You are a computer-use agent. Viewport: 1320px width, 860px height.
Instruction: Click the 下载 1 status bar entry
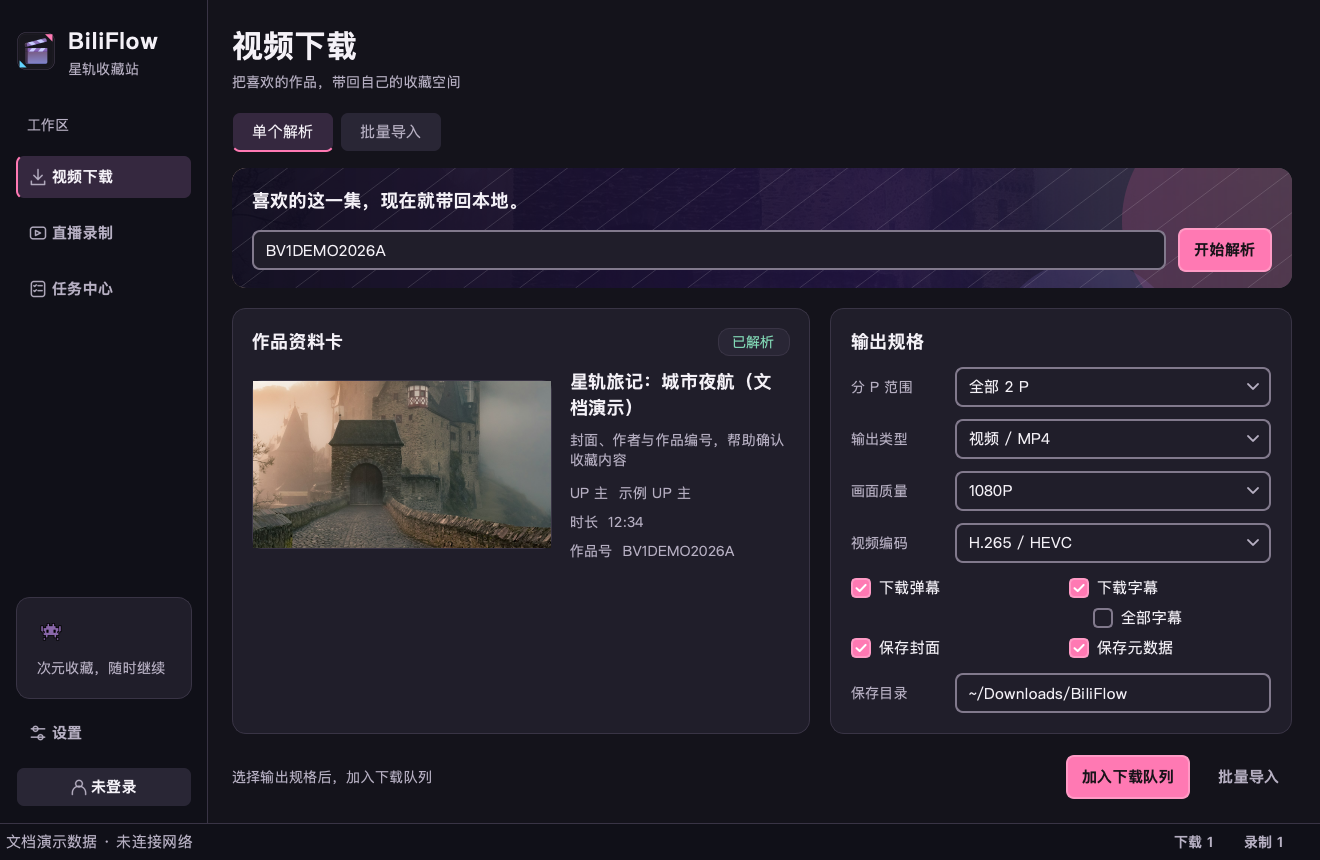tap(1194, 842)
